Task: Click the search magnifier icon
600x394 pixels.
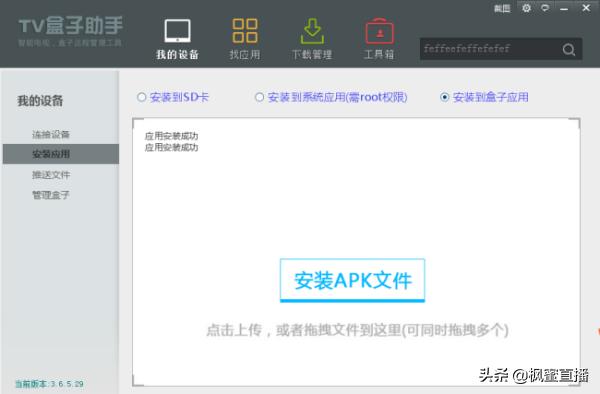Action: pyautogui.click(x=569, y=49)
